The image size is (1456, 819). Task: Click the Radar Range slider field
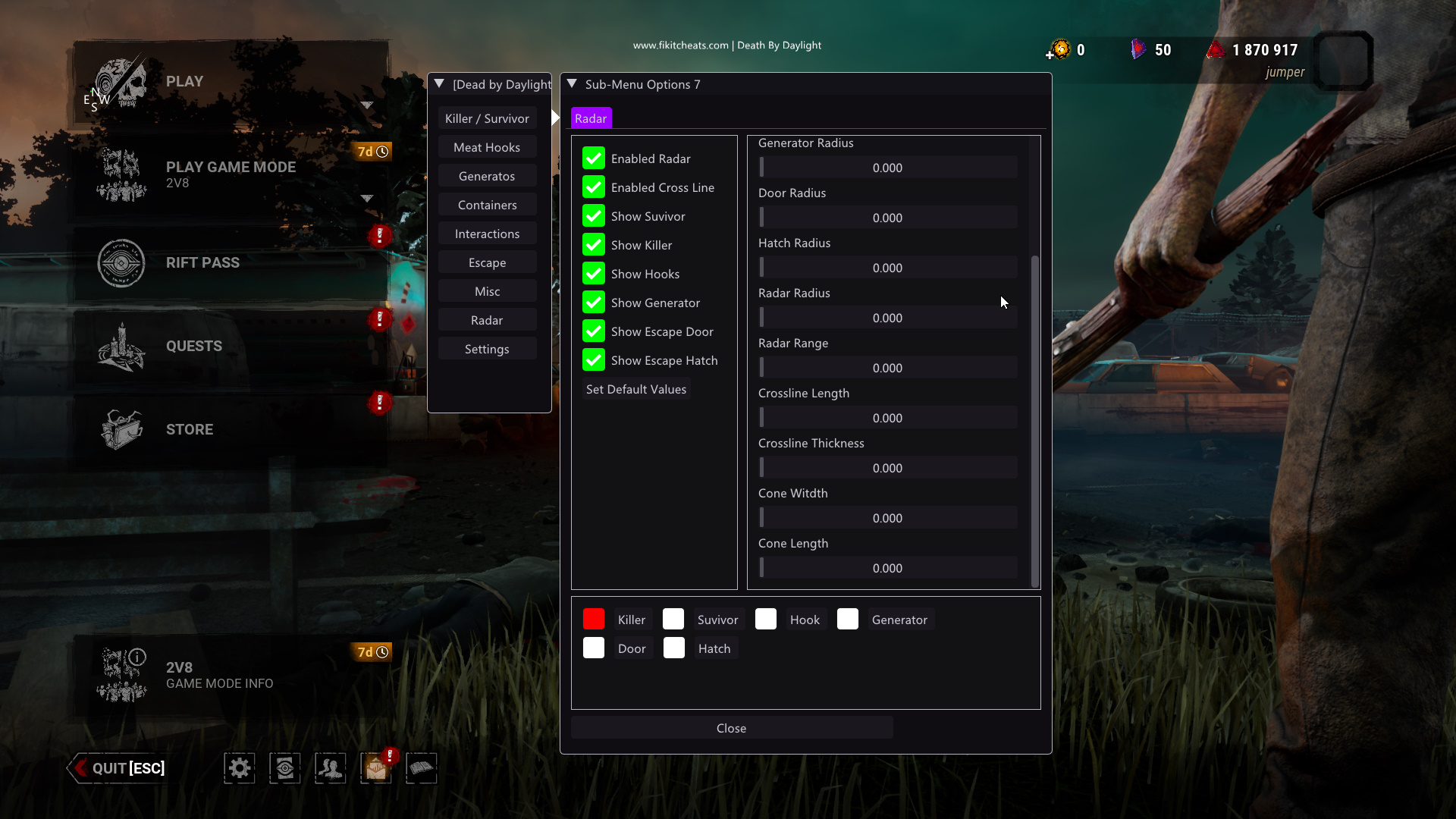(887, 368)
